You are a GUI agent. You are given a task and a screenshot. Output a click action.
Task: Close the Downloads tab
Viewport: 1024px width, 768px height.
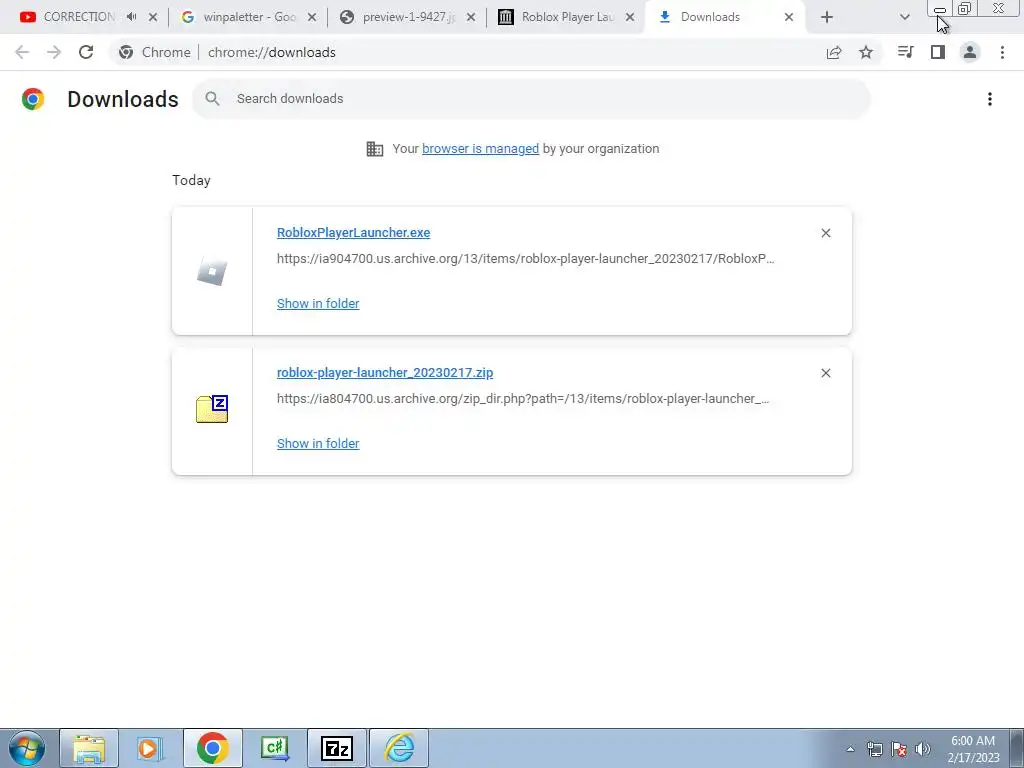789,18
